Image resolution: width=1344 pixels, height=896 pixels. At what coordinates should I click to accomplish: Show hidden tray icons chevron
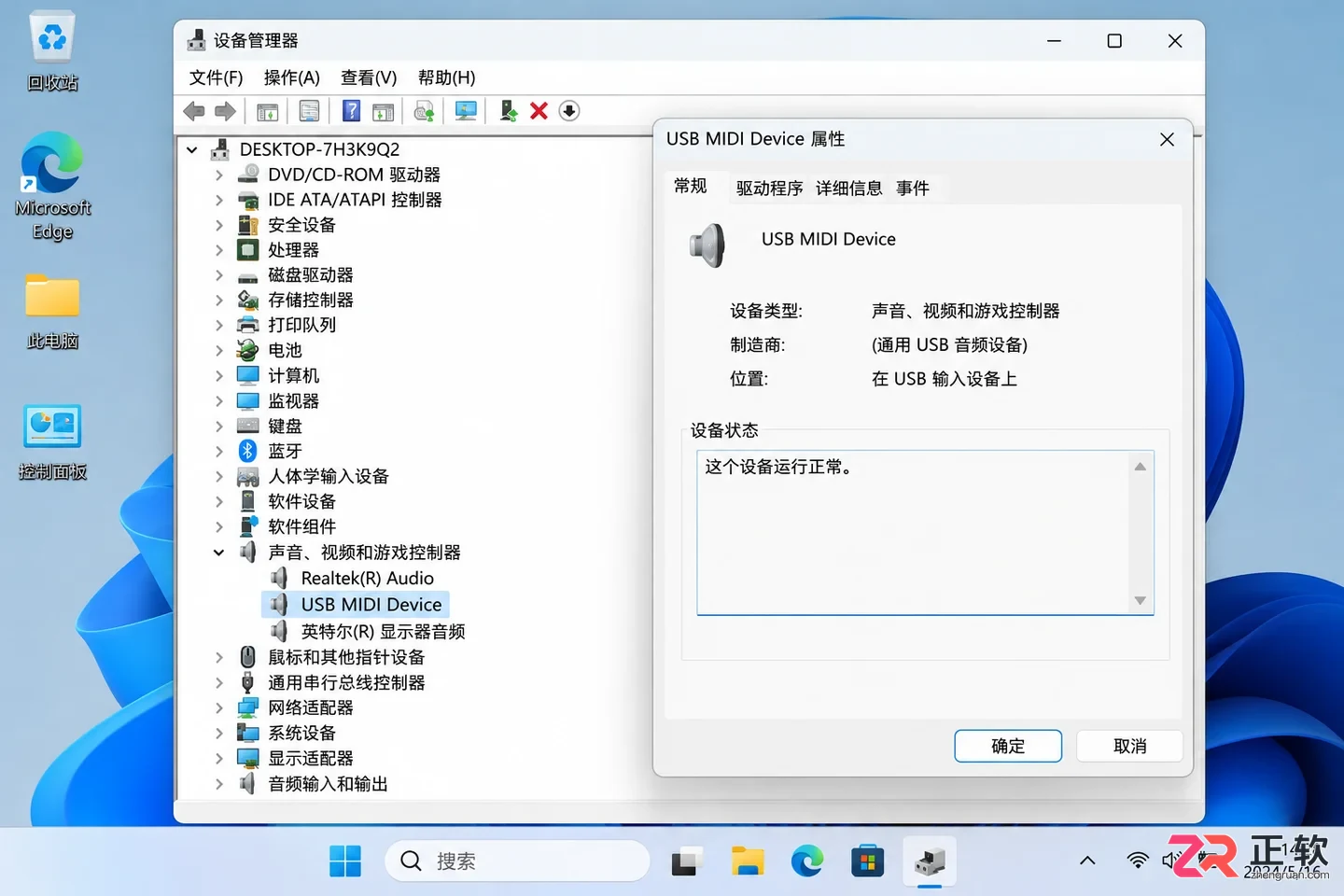pyautogui.click(x=1087, y=860)
